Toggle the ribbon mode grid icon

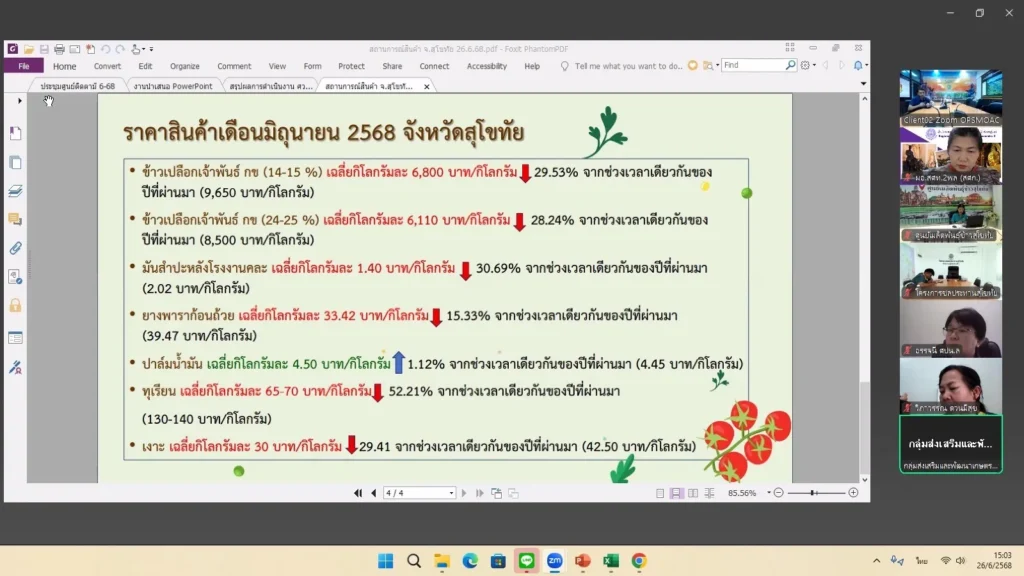point(790,48)
